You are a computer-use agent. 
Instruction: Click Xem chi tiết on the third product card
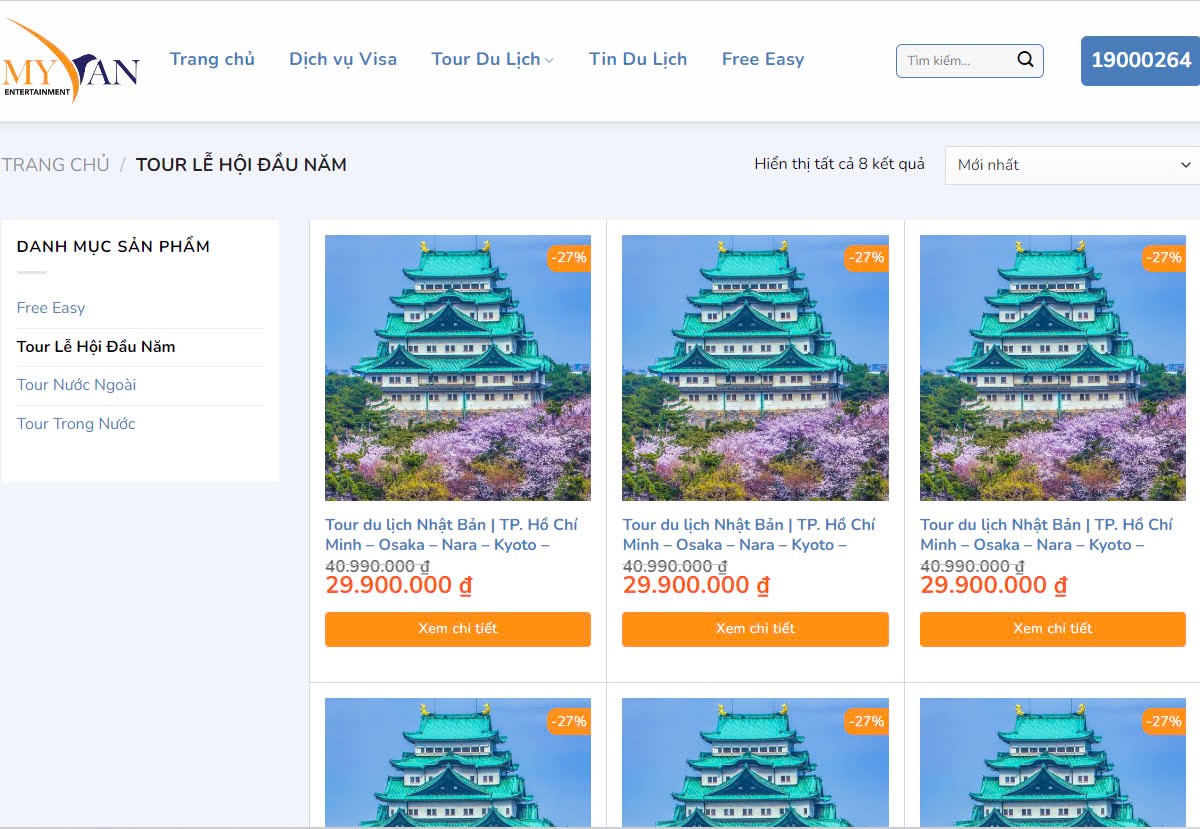click(x=1053, y=629)
